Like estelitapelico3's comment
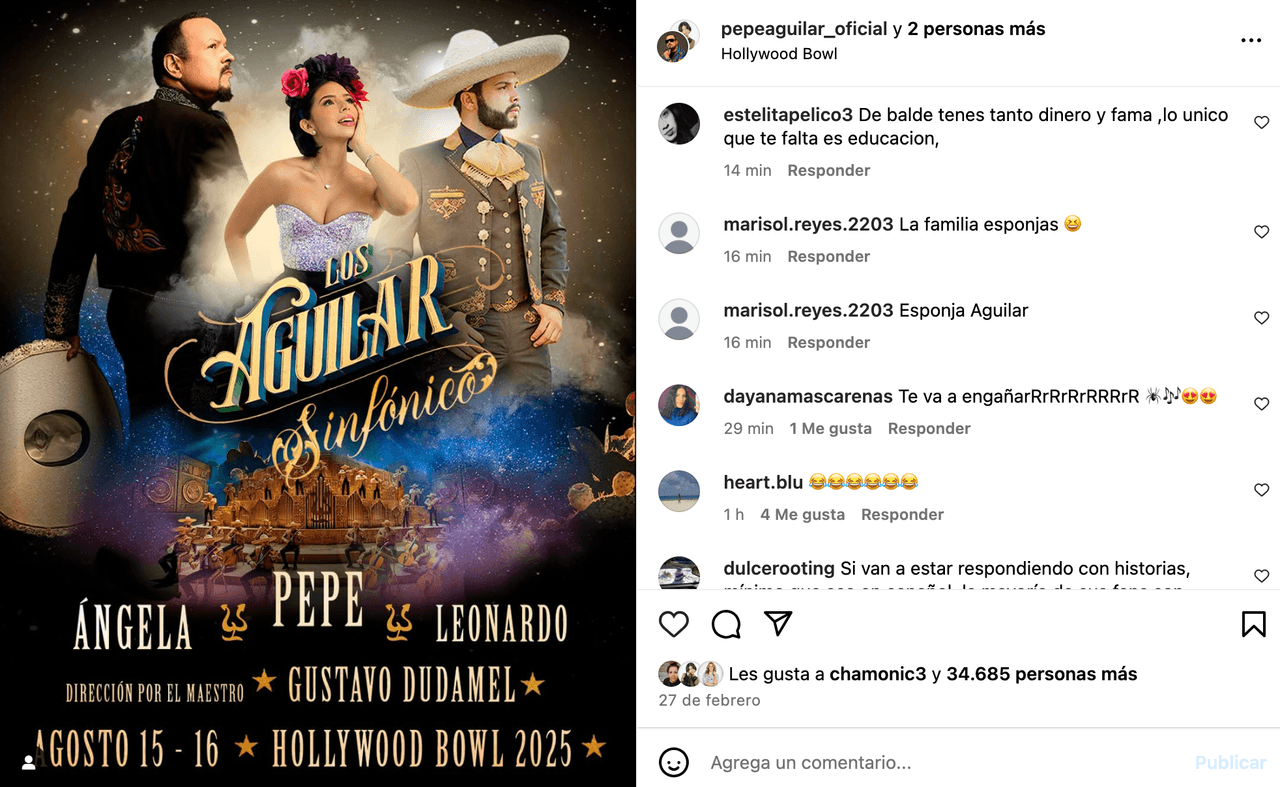Viewport: 1280px width, 787px height. tap(1261, 122)
